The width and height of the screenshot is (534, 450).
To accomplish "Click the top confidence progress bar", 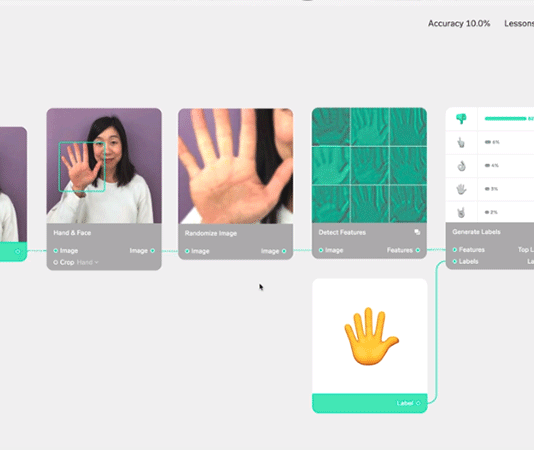I will point(505,119).
